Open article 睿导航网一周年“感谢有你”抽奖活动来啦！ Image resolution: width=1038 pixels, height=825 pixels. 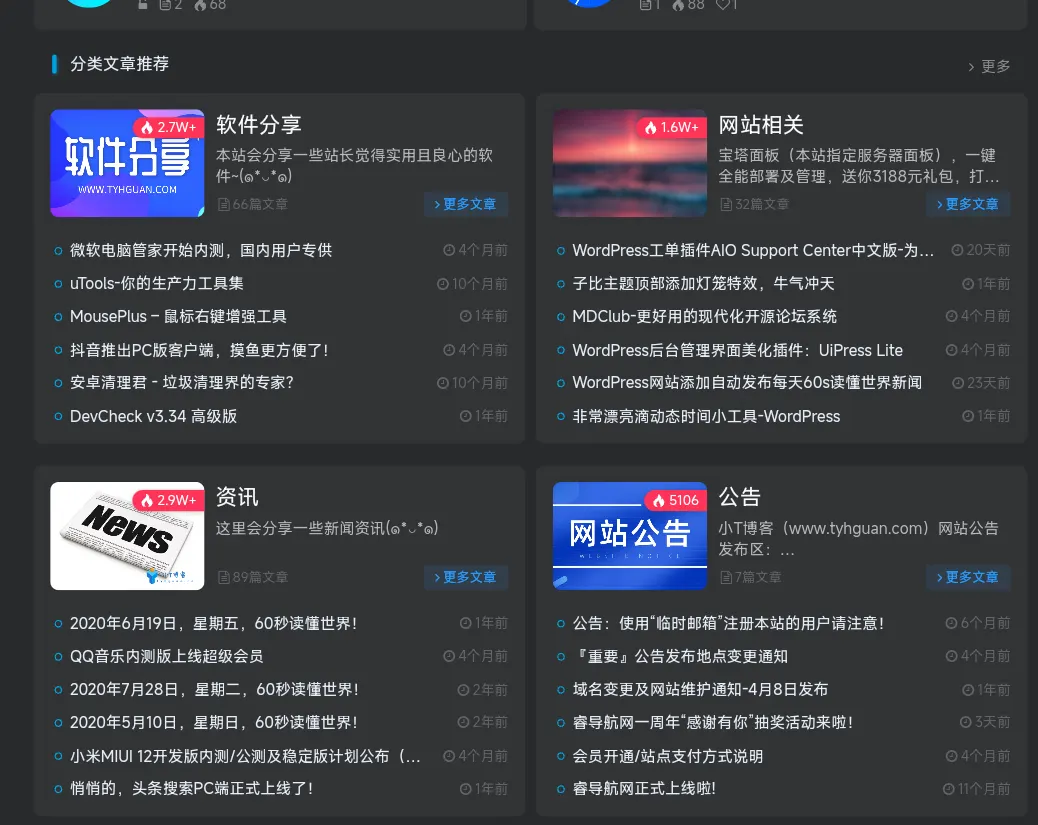point(712,722)
